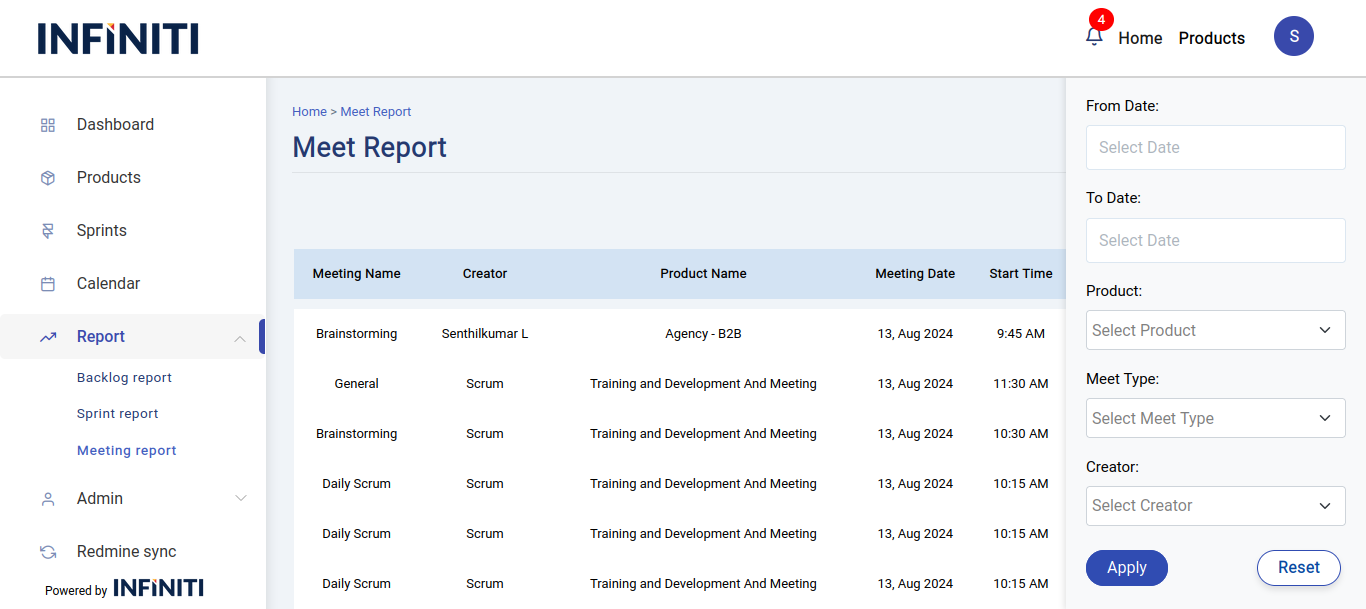Viewport: 1366px width, 609px height.
Task: Click the Products cube icon
Action: tap(48, 178)
